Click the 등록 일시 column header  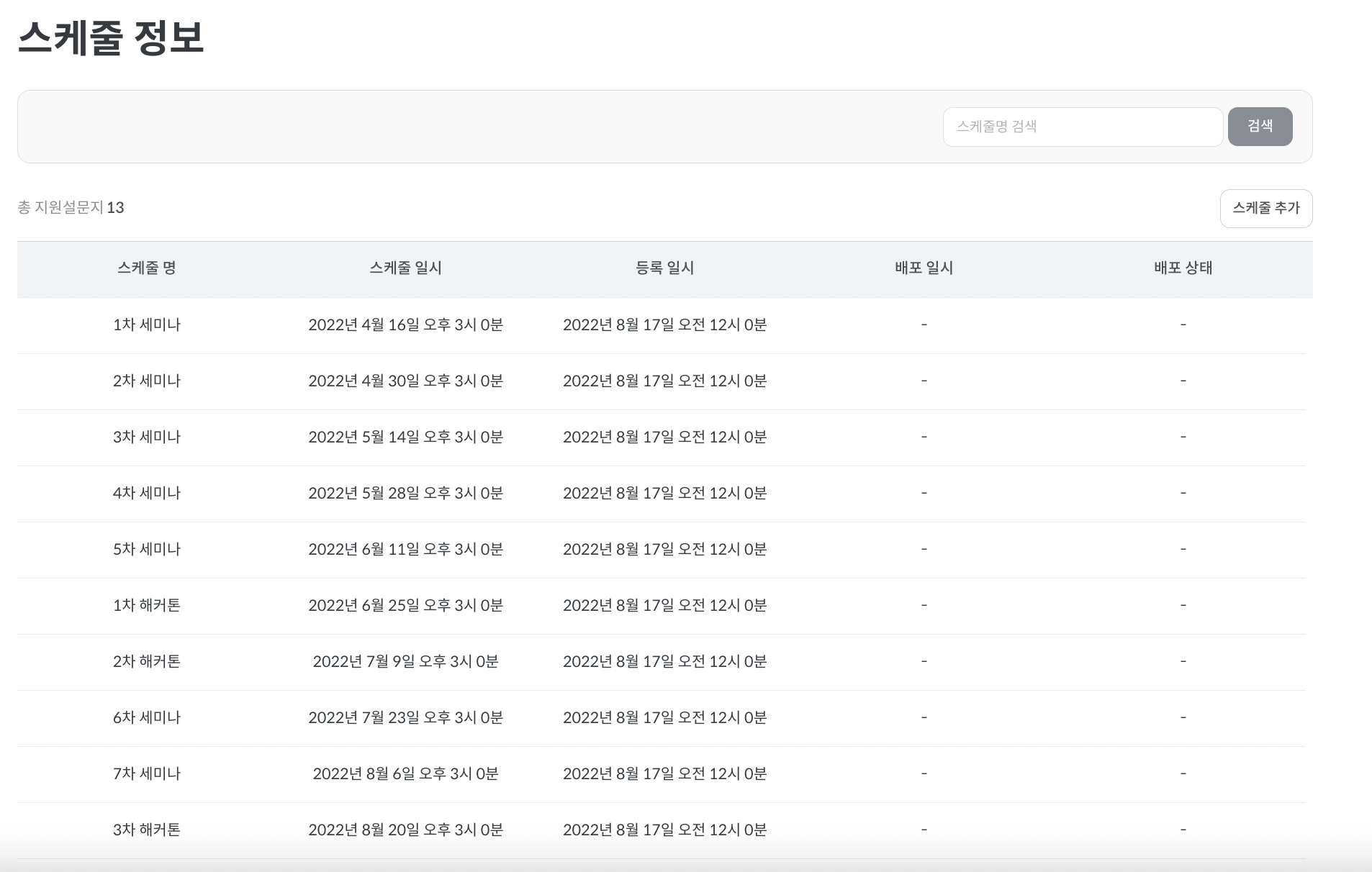pos(665,268)
